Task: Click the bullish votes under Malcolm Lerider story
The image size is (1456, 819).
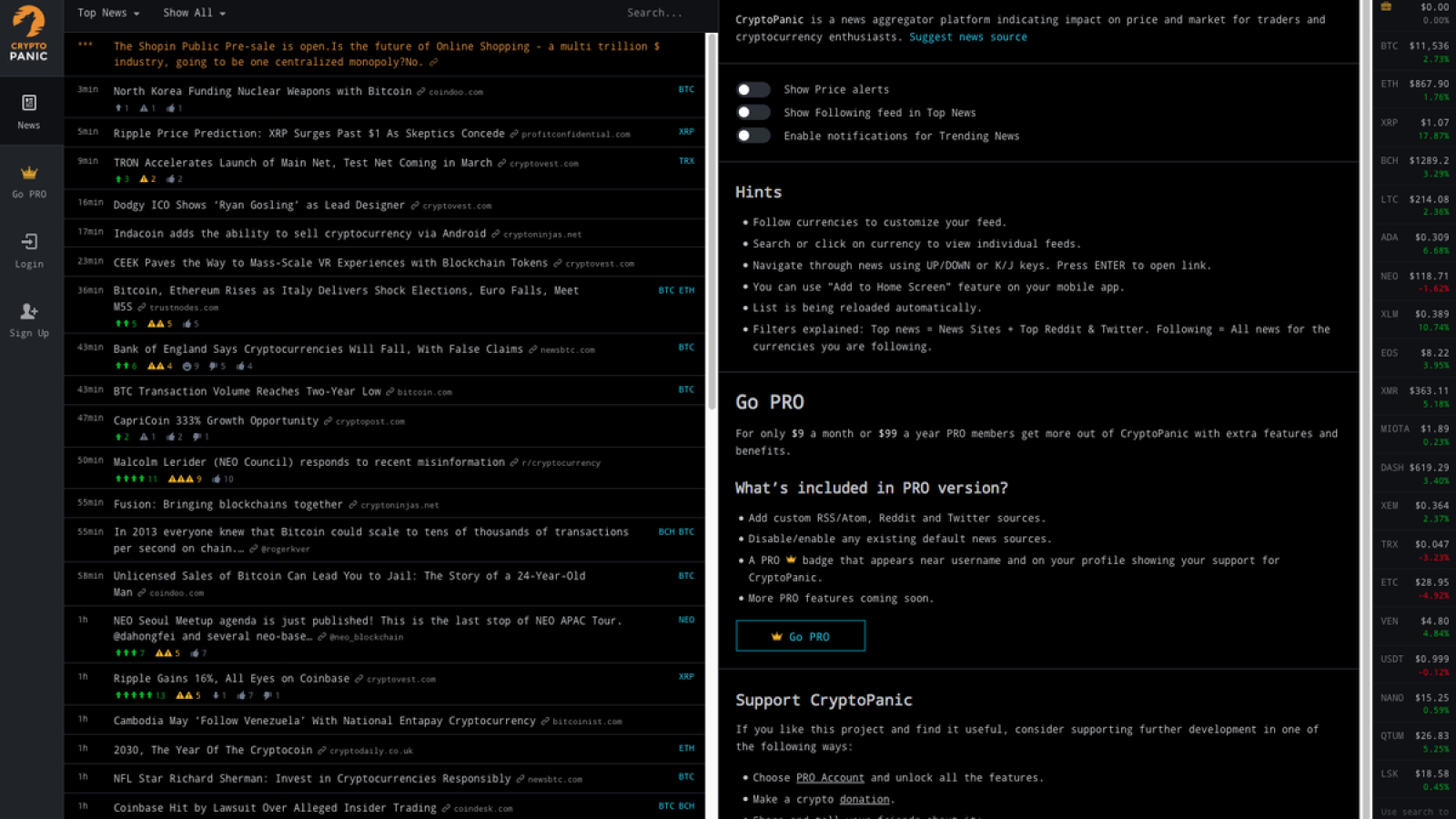Action: (x=136, y=479)
